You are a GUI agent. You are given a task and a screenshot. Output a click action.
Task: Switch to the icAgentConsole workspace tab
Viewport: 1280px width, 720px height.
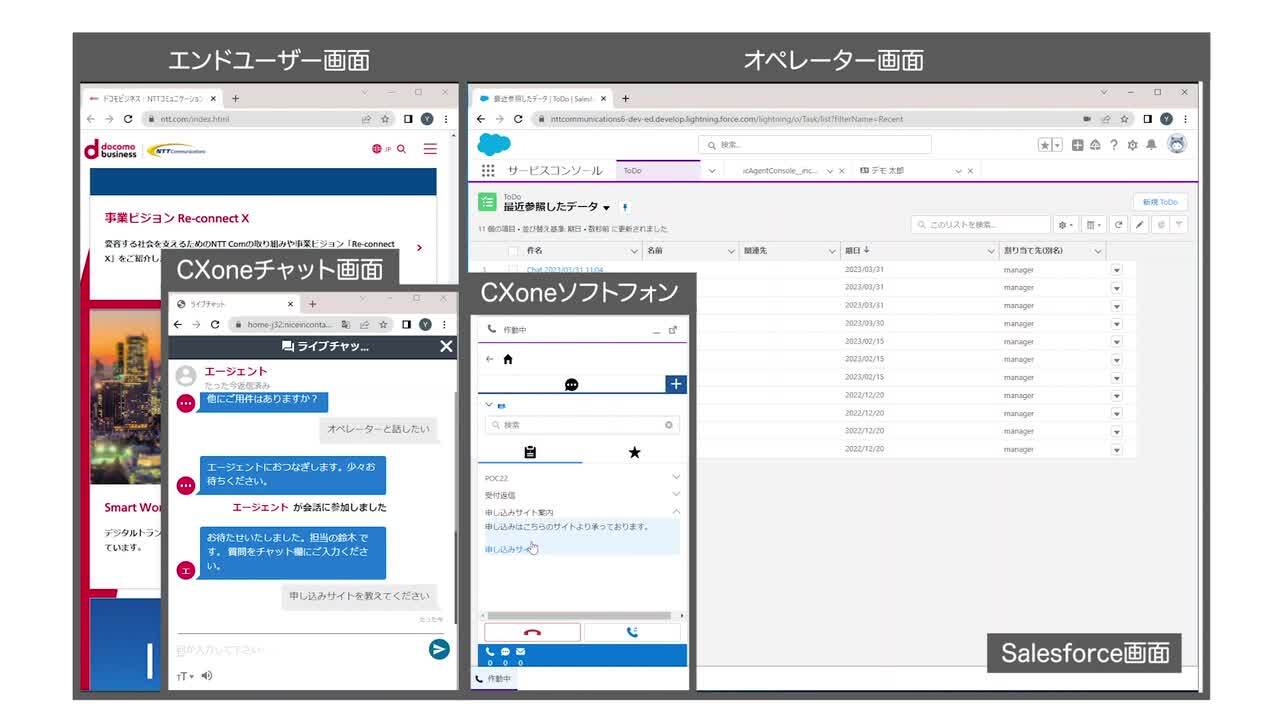tap(781, 171)
